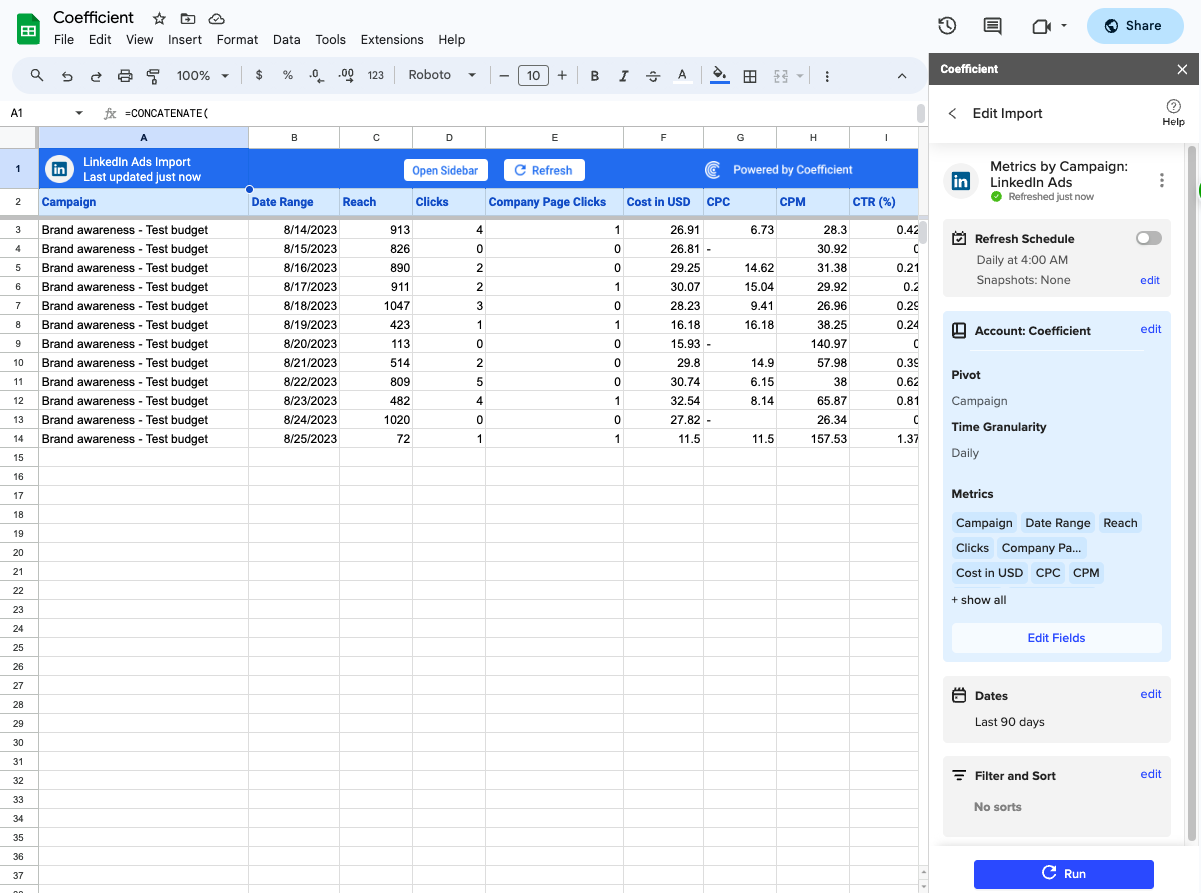The height and width of the screenshot is (893, 1201).
Task: Format as currency with dollar icon
Action: tap(259, 75)
